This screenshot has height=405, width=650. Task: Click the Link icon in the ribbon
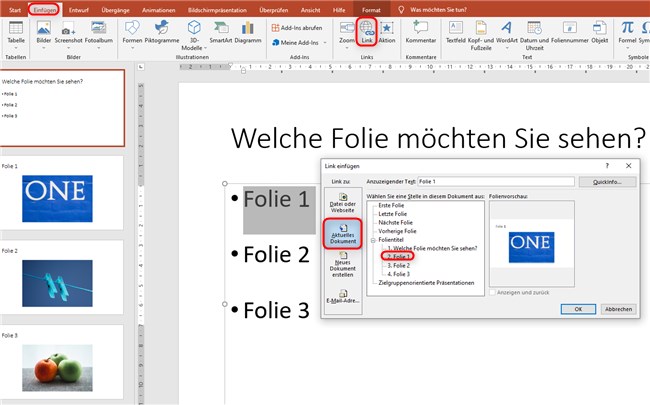[366, 32]
